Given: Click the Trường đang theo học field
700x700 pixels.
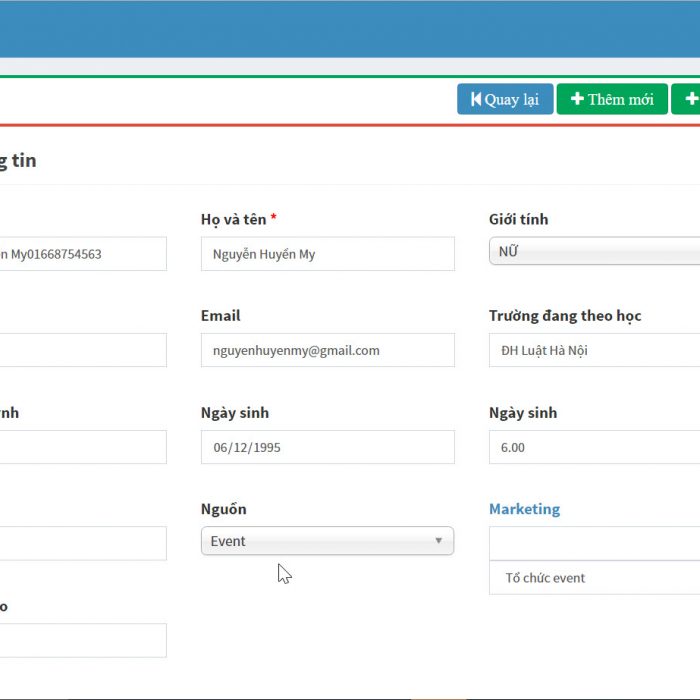Looking at the screenshot, I should (594, 350).
